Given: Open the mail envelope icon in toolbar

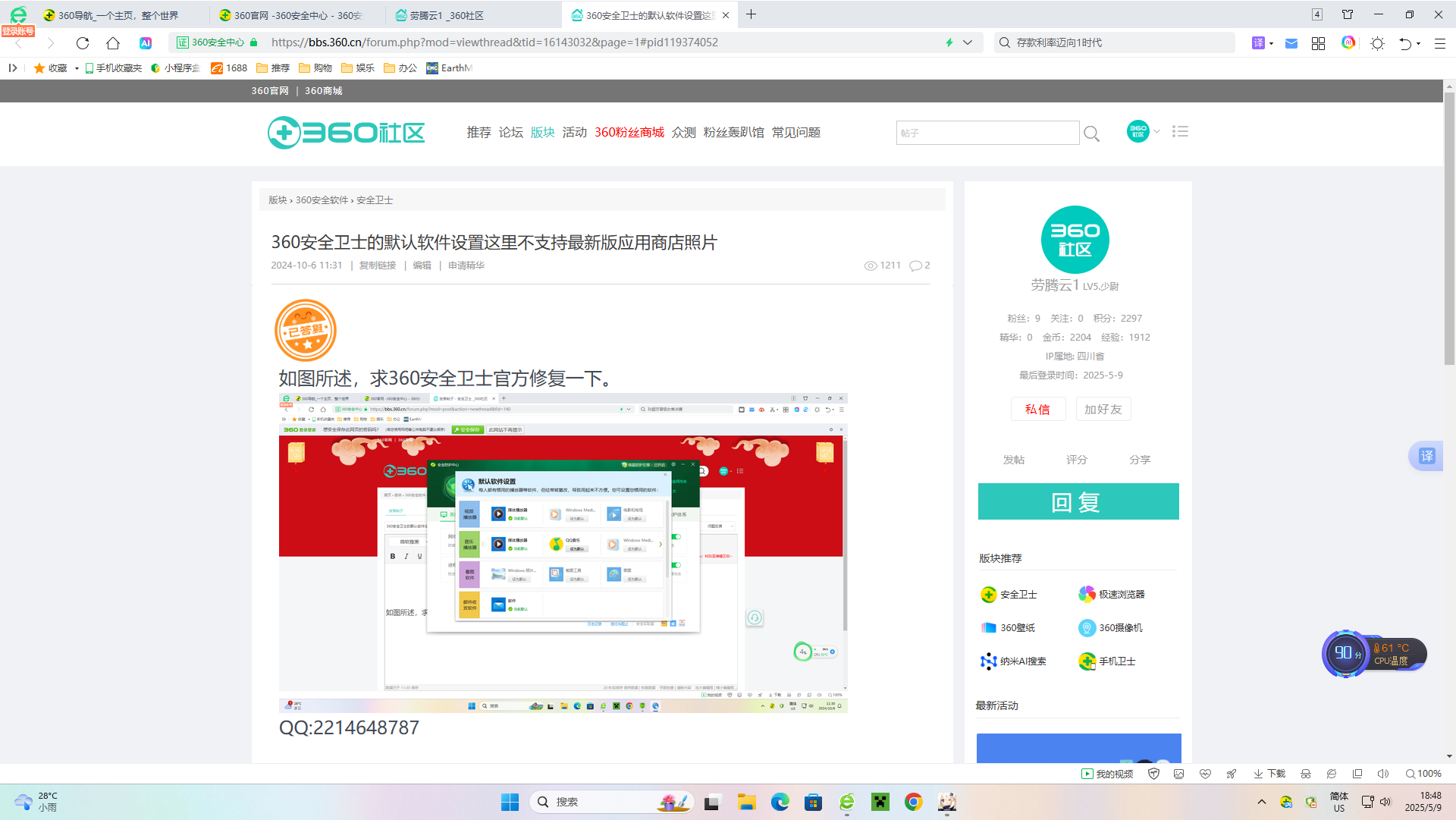Looking at the screenshot, I should point(1291,43).
